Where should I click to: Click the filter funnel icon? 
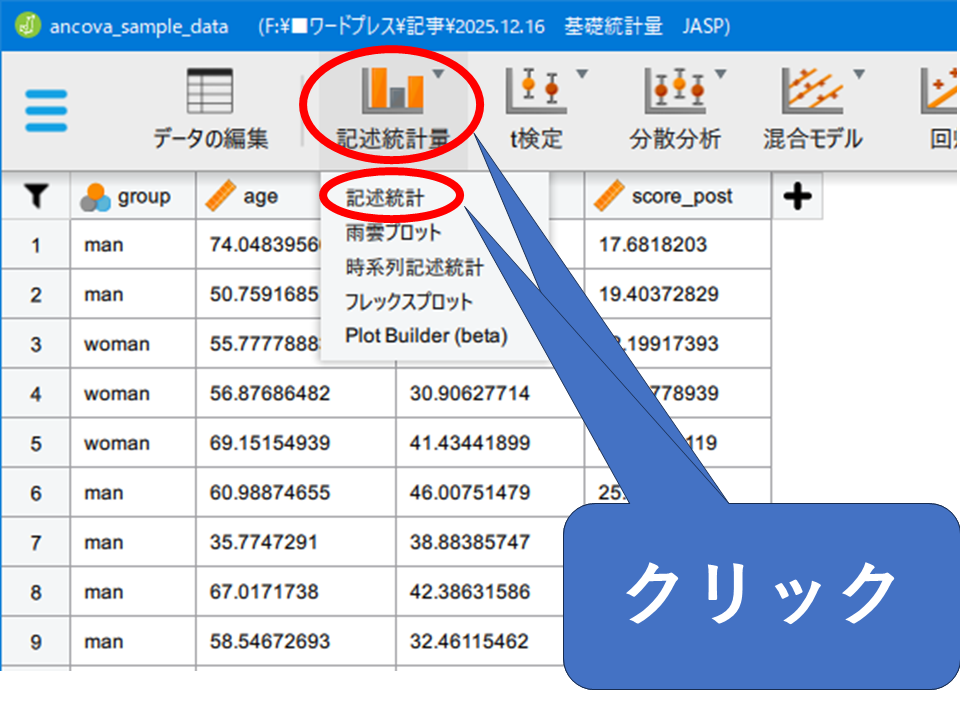[x=35, y=197]
